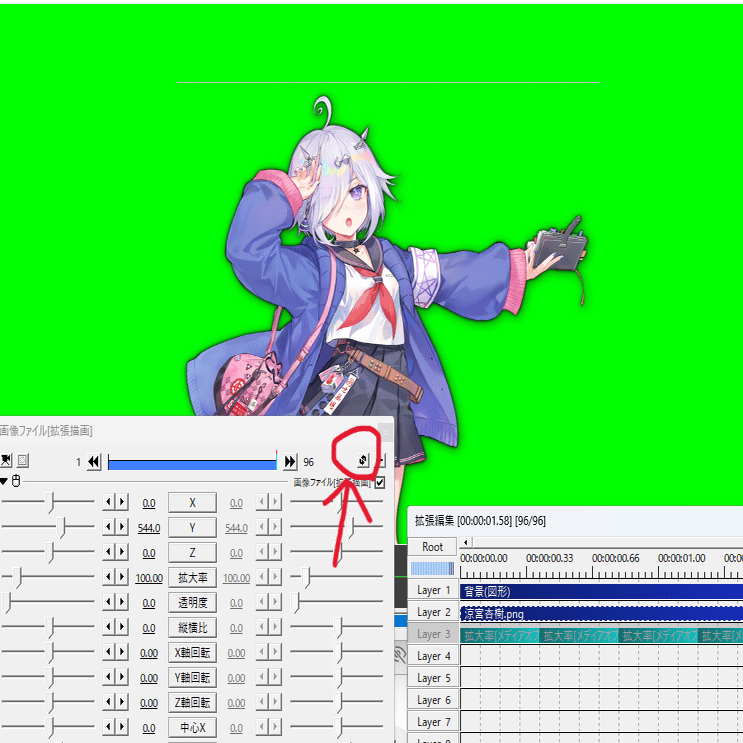Image resolution: width=743 pixels, height=743 pixels.
Task: Click the frame selection icon beside camera icon
Action: [x=23, y=460]
